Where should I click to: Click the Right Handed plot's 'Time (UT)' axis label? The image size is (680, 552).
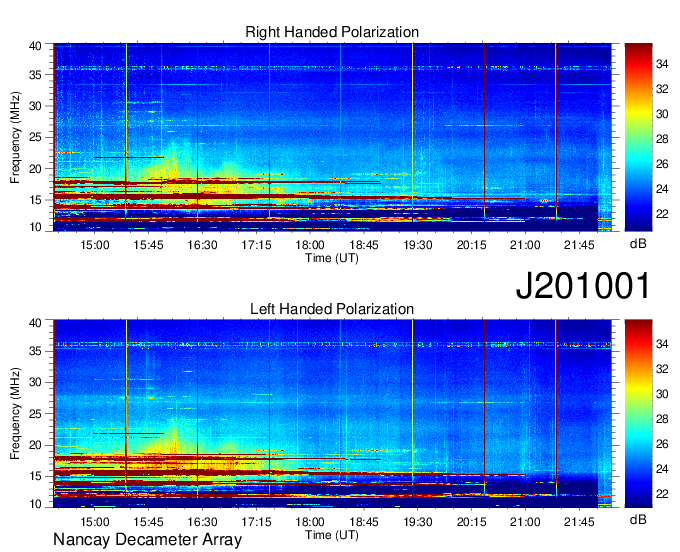pos(332,258)
